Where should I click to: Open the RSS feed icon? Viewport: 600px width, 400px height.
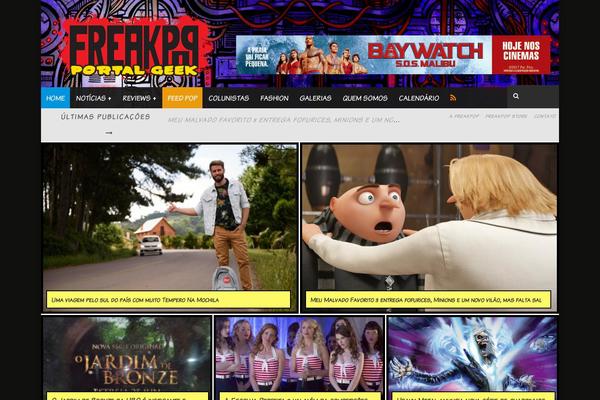[x=453, y=98]
